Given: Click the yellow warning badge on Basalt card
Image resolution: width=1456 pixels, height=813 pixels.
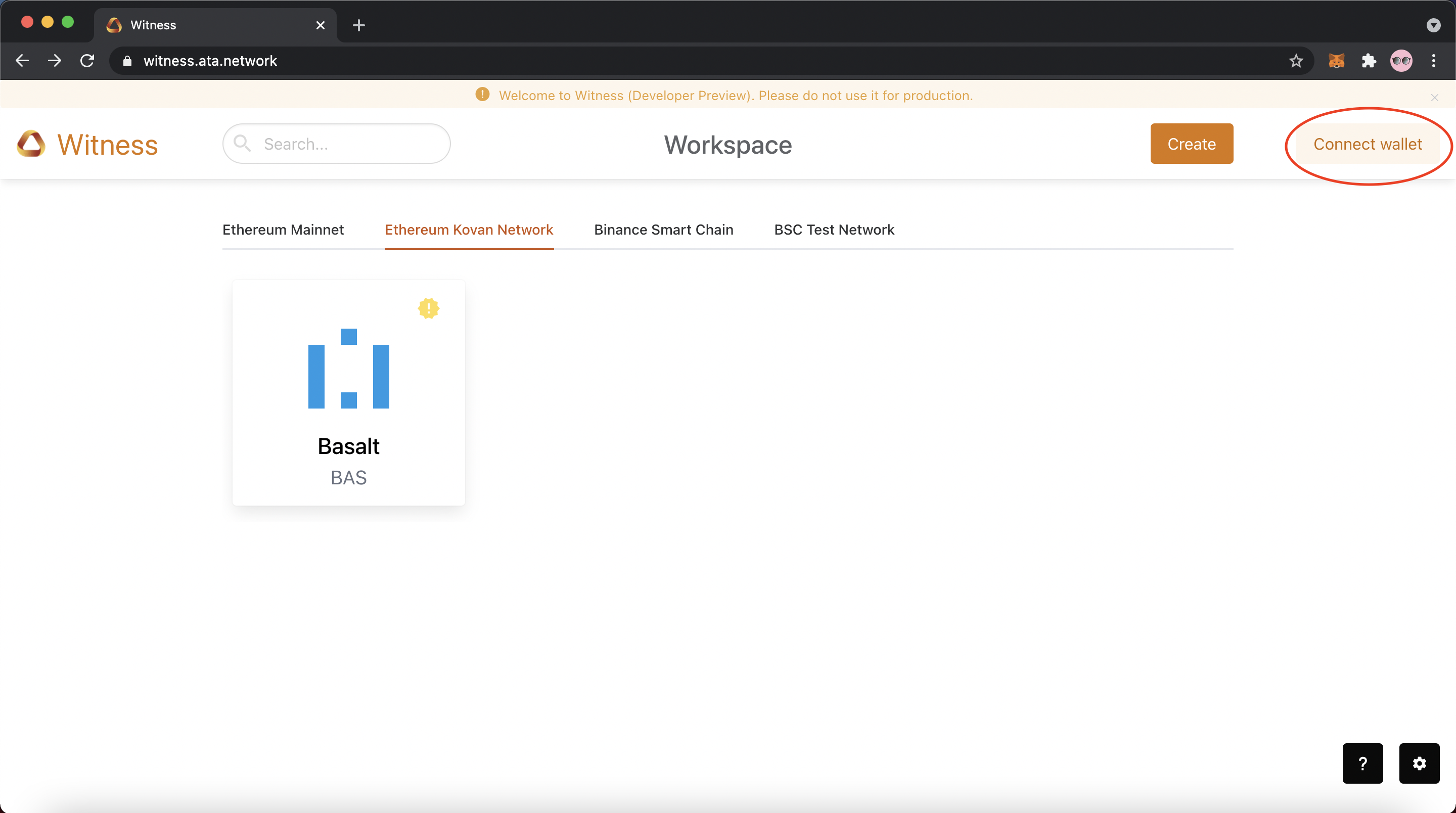Looking at the screenshot, I should pyautogui.click(x=428, y=308).
